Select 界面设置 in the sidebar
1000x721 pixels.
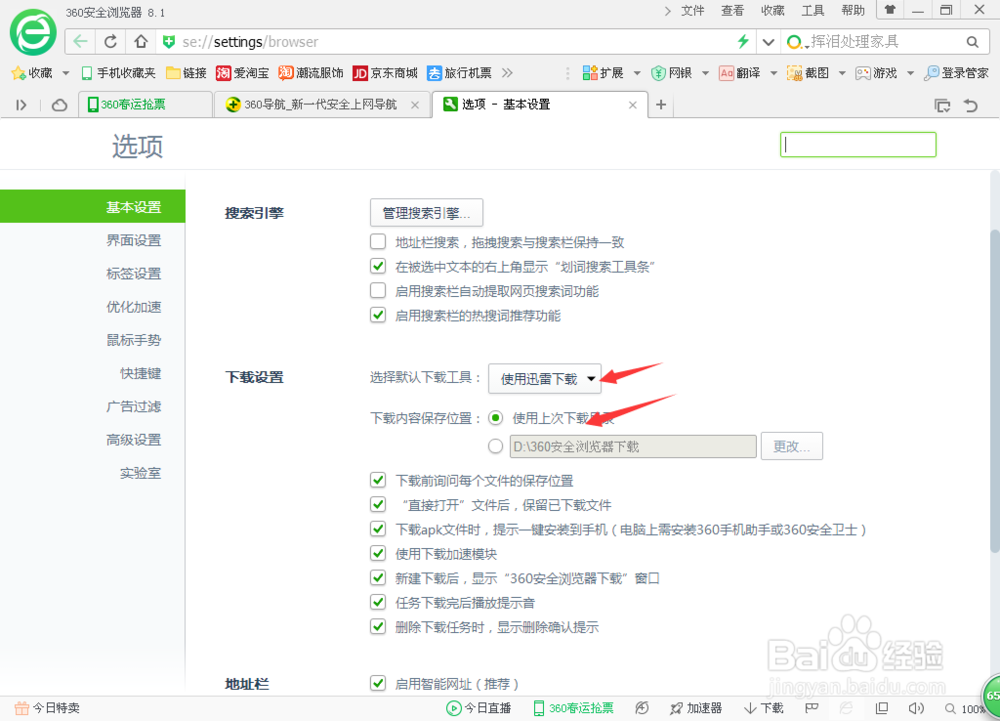click(x=133, y=240)
